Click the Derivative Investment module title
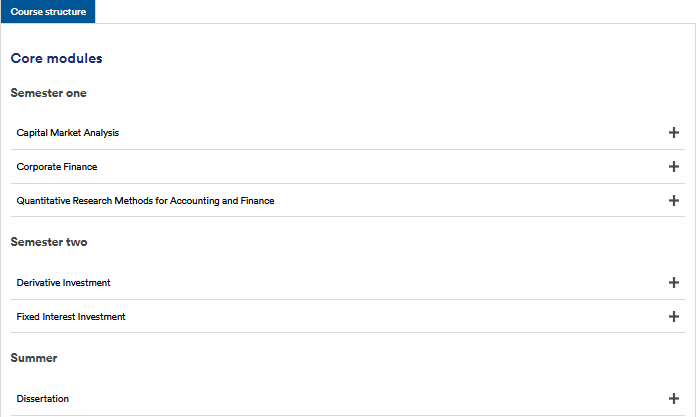Image resolution: width=696 pixels, height=417 pixels. pyautogui.click(x=63, y=283)
